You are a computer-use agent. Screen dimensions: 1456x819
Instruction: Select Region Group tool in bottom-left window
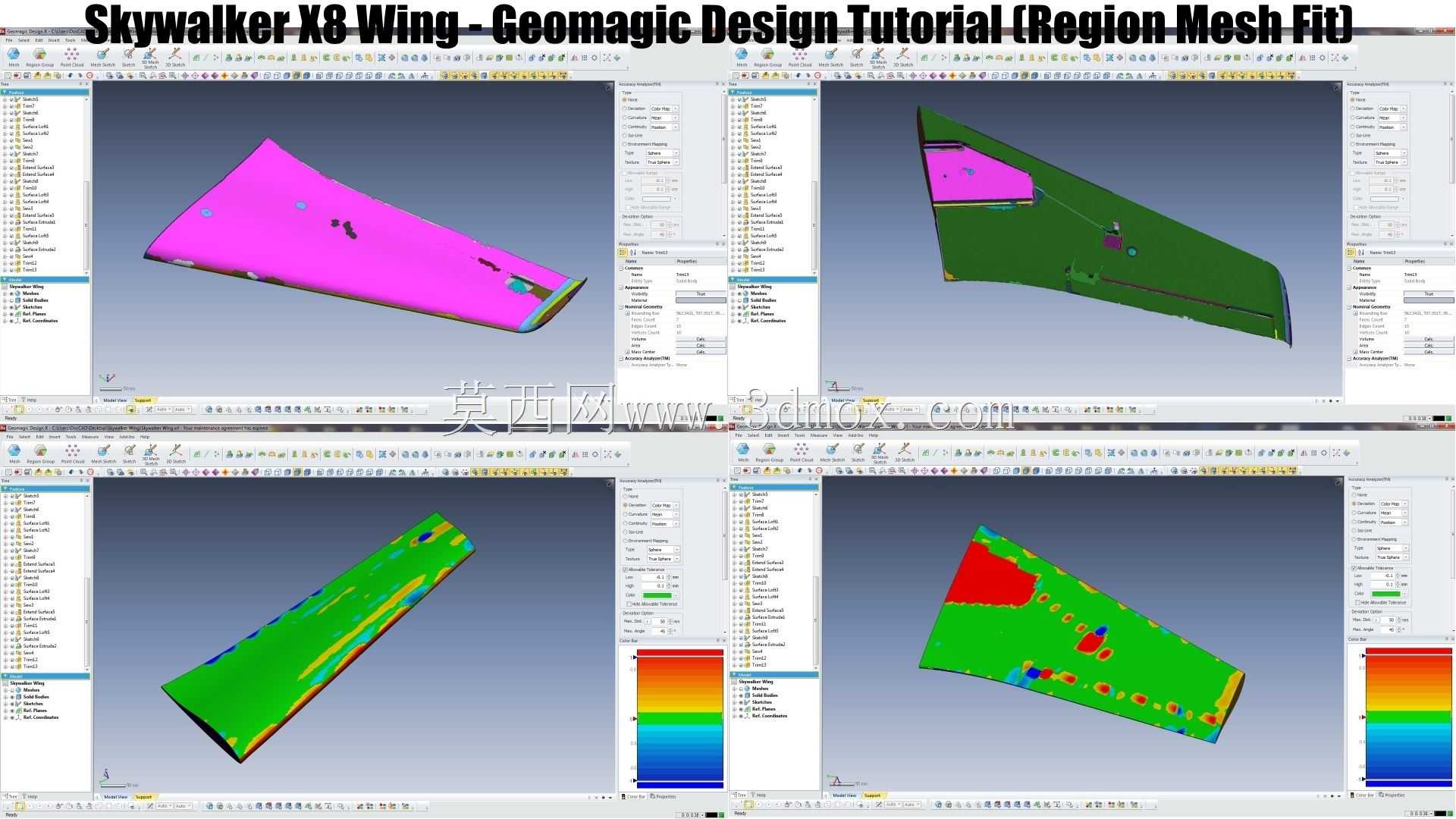41,454
